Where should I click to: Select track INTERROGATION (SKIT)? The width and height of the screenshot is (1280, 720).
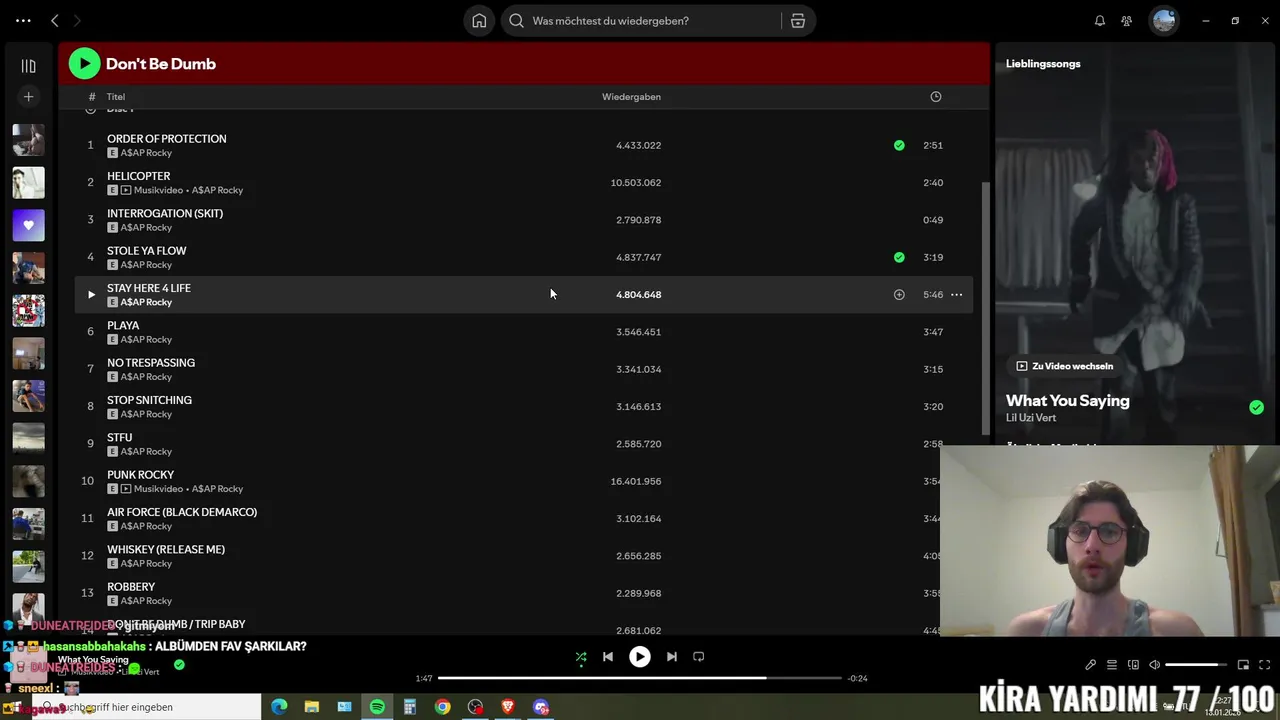coord(165,213)
